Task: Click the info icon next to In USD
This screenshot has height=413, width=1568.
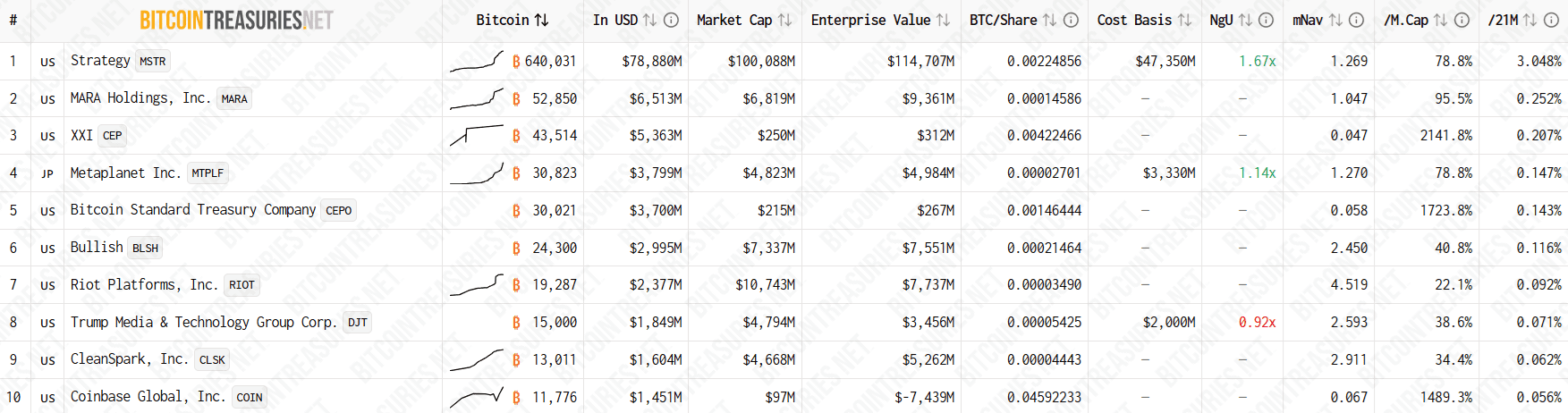Action: click(671, 20)
